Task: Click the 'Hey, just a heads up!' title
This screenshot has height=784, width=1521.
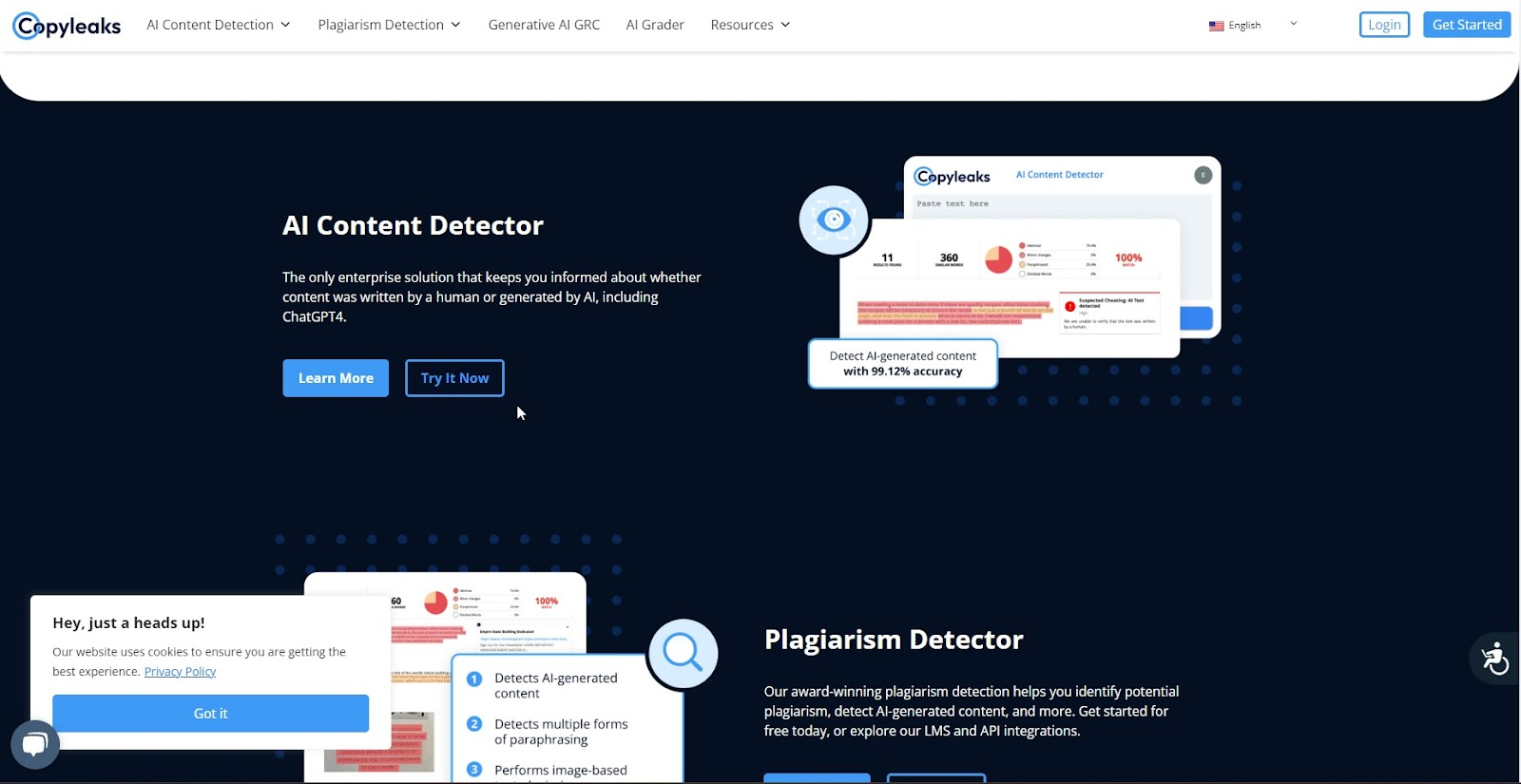Action: pyautogui.click(x=128, y=623)
